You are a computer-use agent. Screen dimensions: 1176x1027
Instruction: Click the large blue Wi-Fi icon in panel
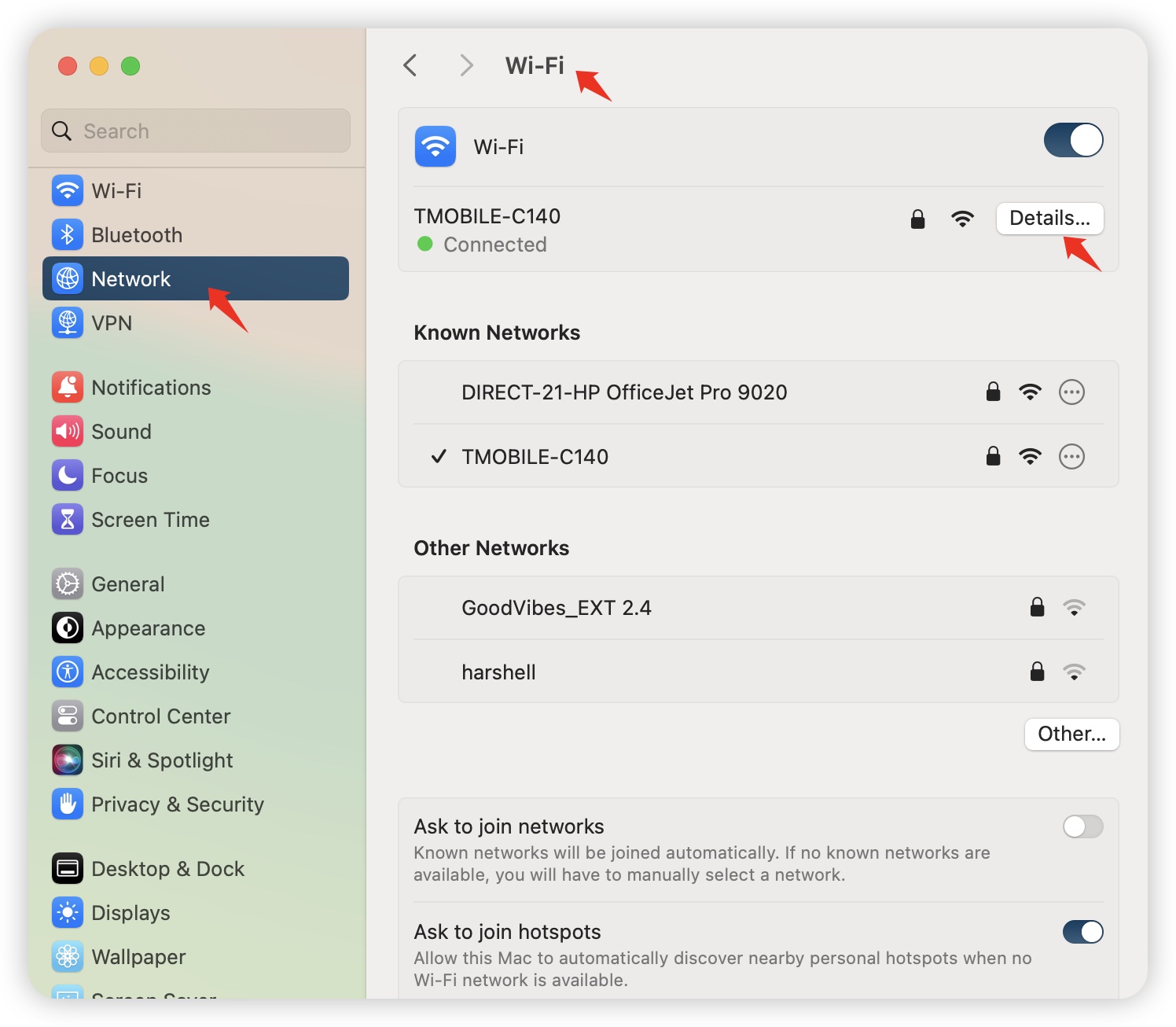point(435,146)
